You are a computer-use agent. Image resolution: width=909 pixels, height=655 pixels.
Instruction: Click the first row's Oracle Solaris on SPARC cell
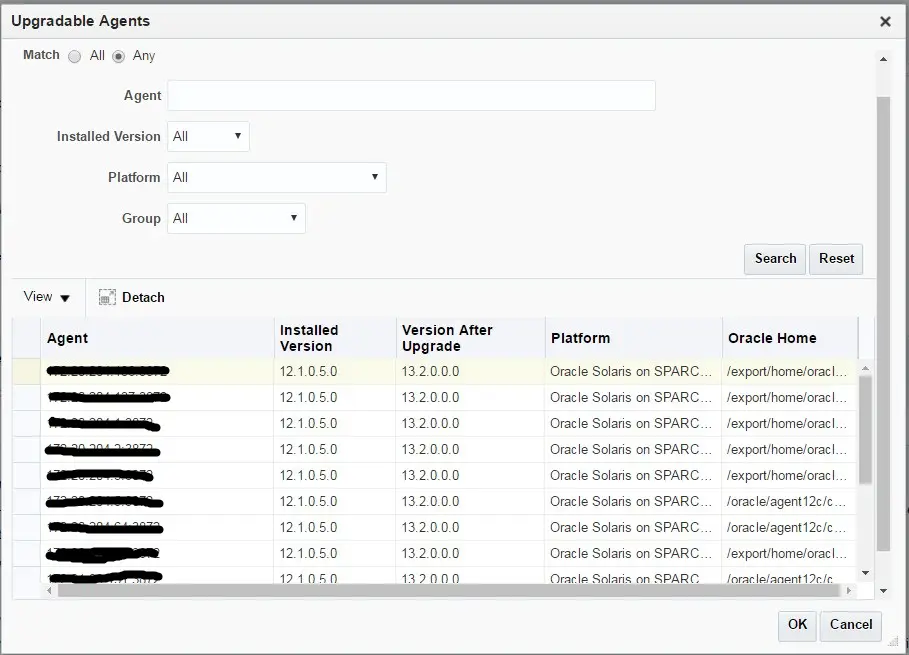pyautogui.click(x=634, y=372)
